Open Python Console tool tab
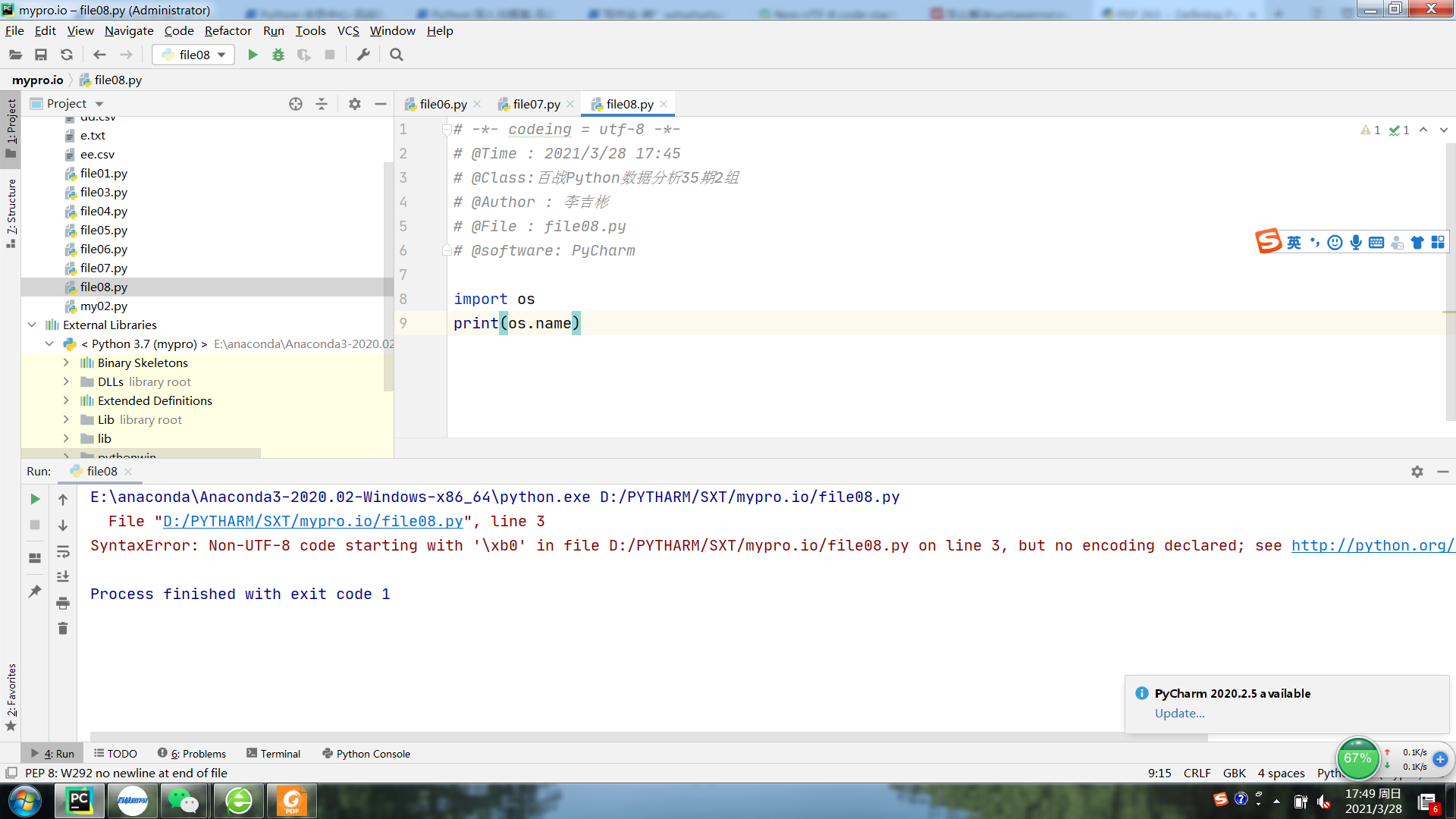Image resolution: width=1456 pixels, height=819 pixels. [366, 754]
